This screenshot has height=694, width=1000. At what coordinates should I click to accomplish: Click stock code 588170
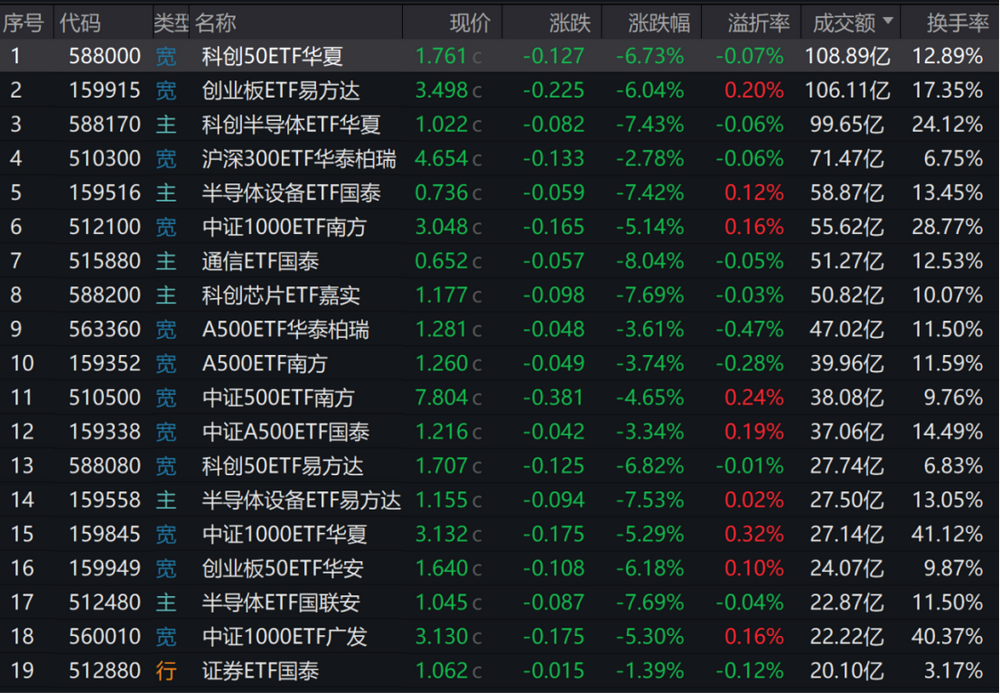(x=105, y=124)
